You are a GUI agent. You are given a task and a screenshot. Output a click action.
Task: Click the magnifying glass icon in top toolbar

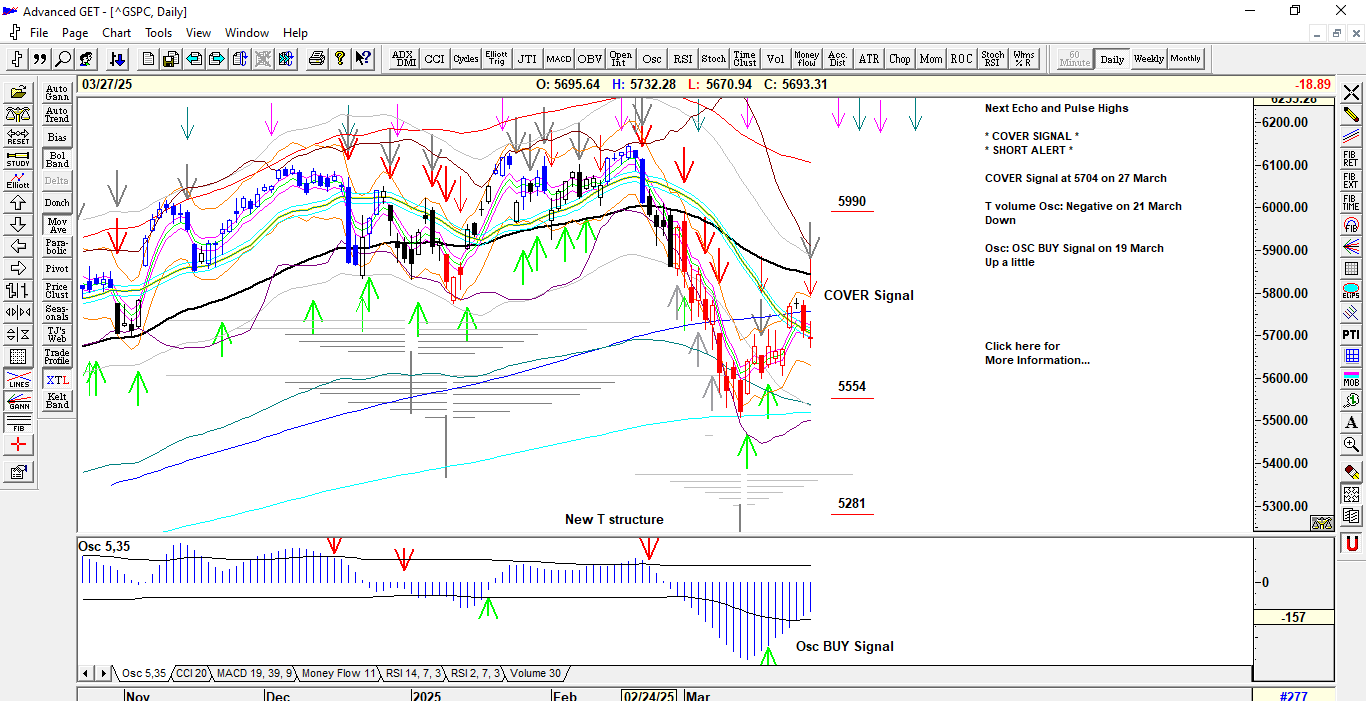point(63,59)
